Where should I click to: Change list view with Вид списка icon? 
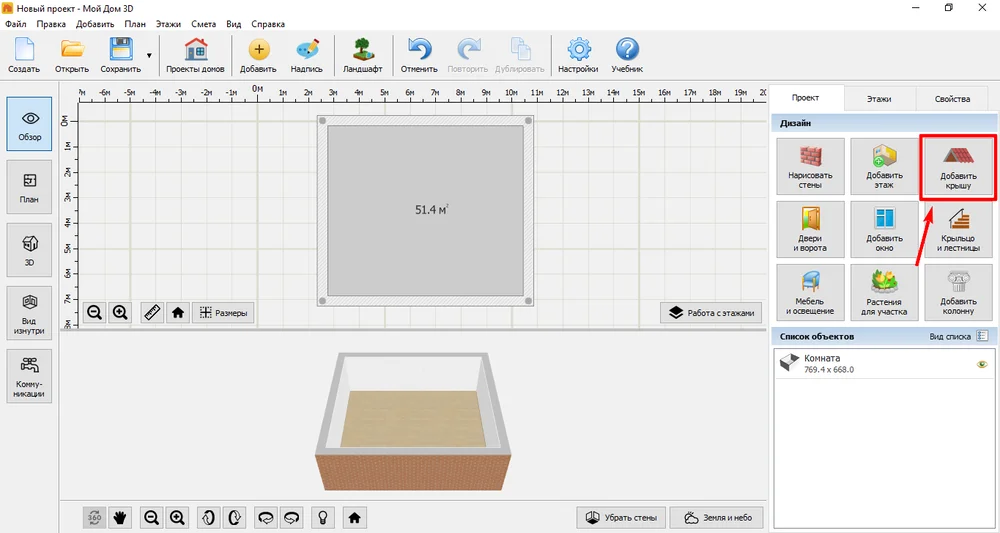pos(982,336)
